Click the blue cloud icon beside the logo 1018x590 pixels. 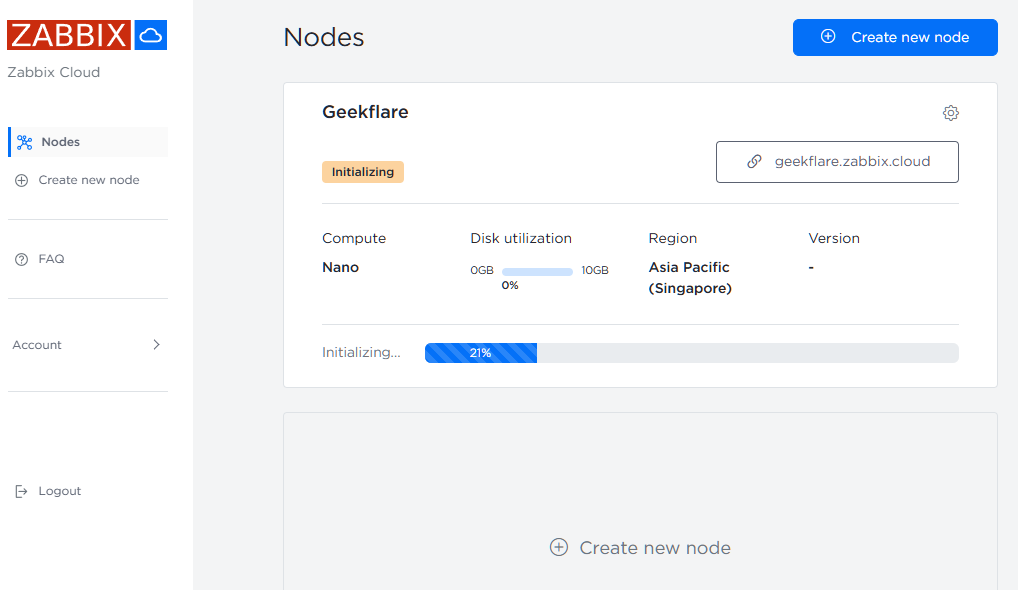(x=150, y=35)
